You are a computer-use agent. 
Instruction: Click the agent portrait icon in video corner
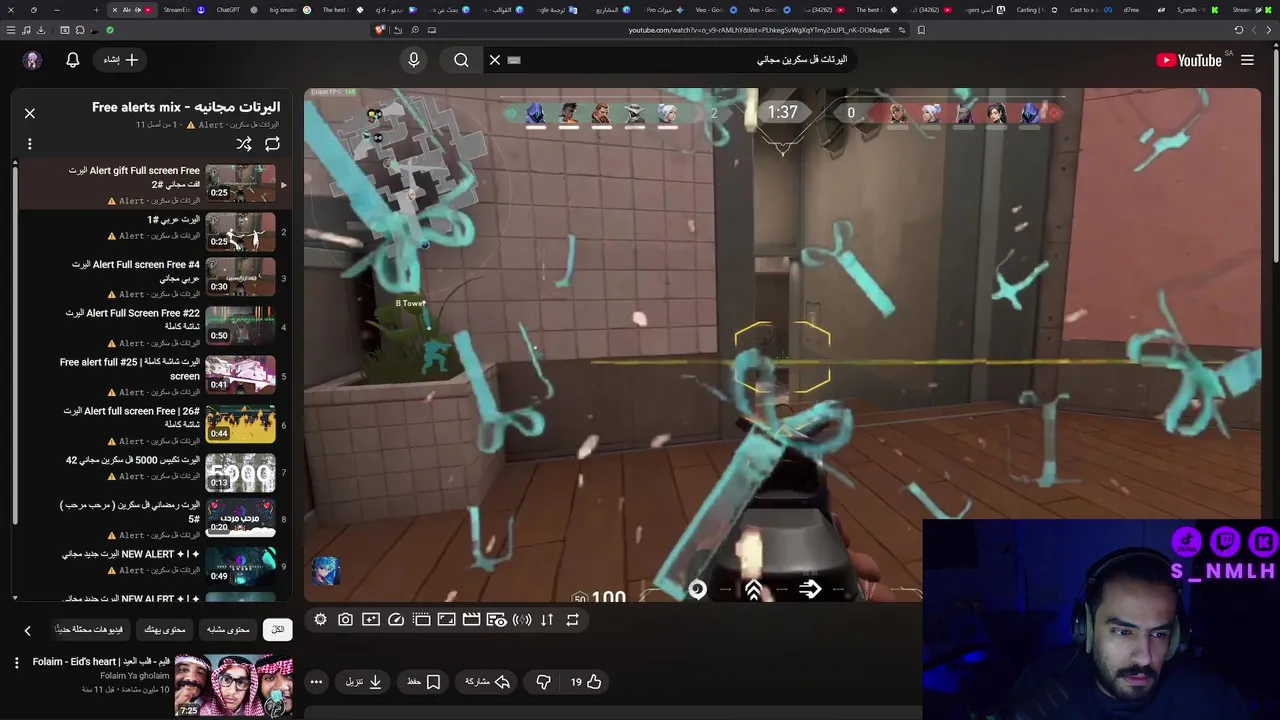[x=326, y=570]
